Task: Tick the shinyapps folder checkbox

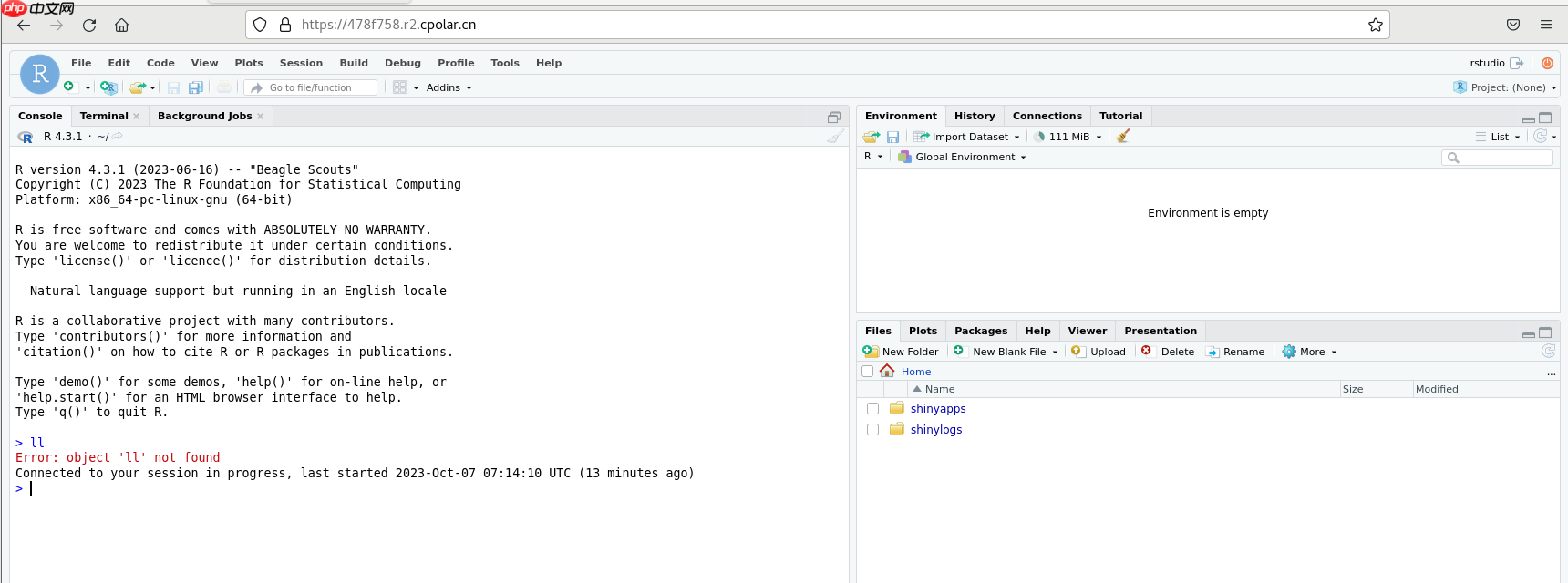Action: click(x=872, y=409)
